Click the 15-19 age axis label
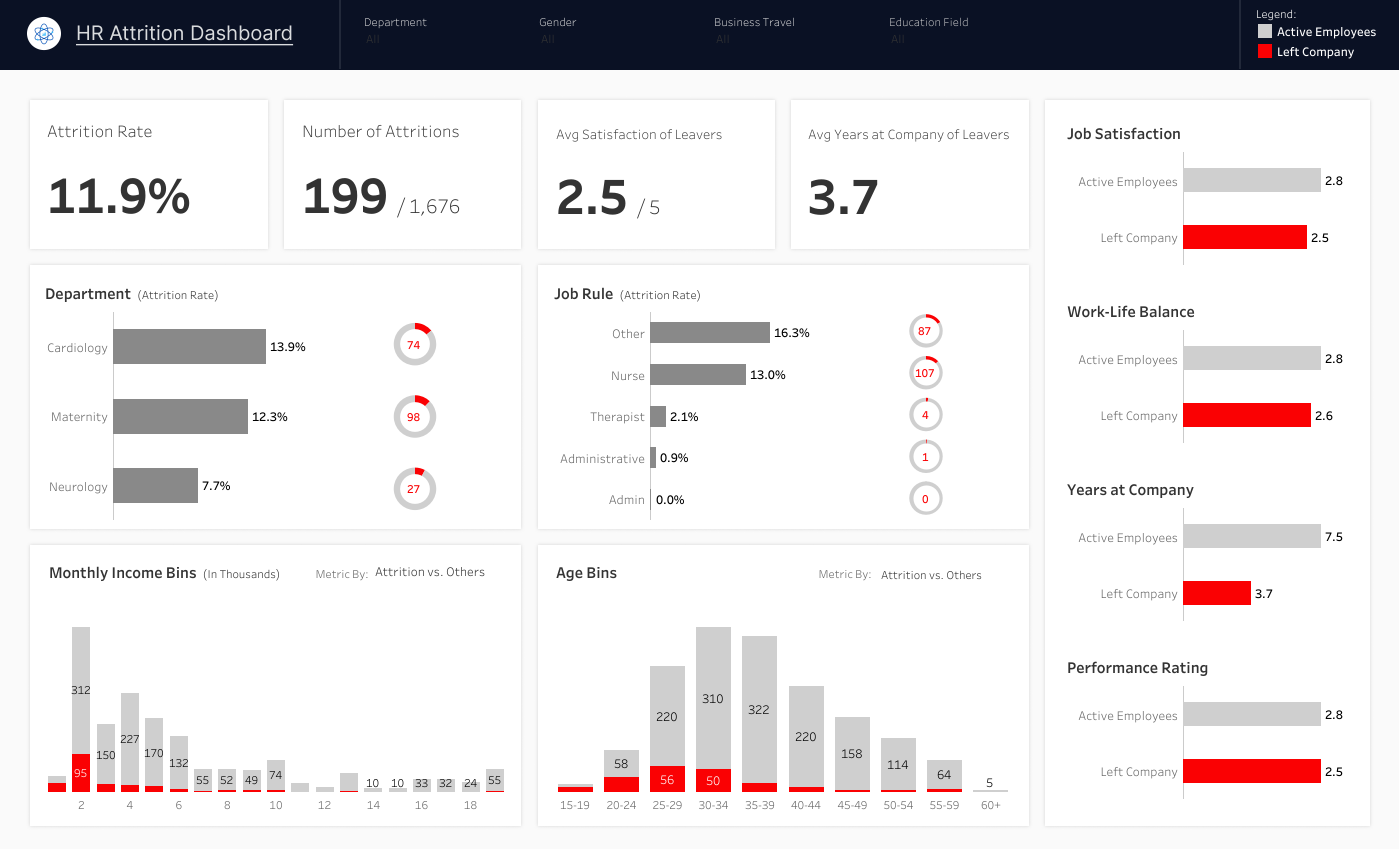Image resolution: width=1399 pixels, height=849 pixels. [x=575, y=805]
